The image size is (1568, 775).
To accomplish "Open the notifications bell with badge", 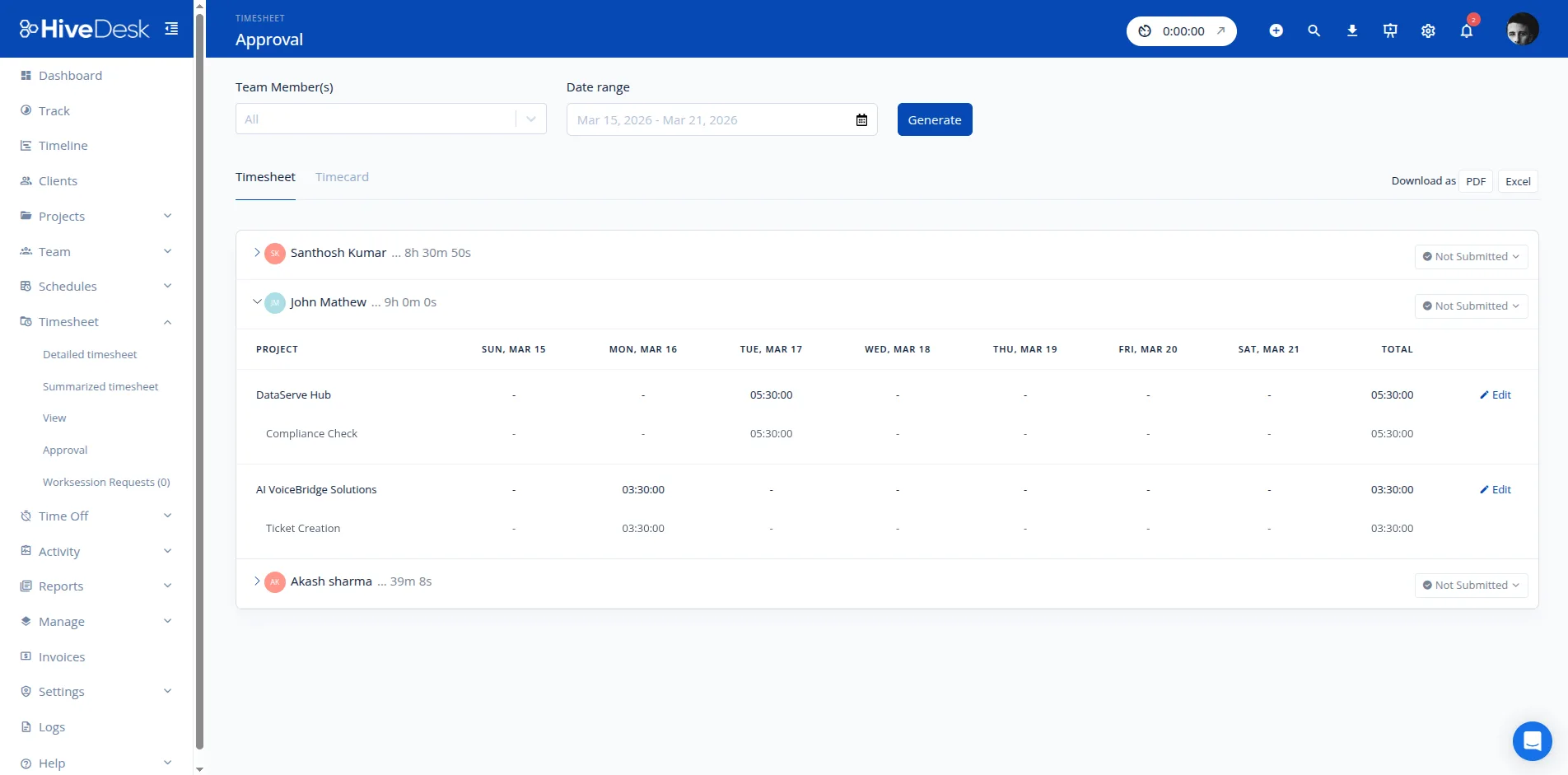I will pyautogui.click(x=1467, y=30).
